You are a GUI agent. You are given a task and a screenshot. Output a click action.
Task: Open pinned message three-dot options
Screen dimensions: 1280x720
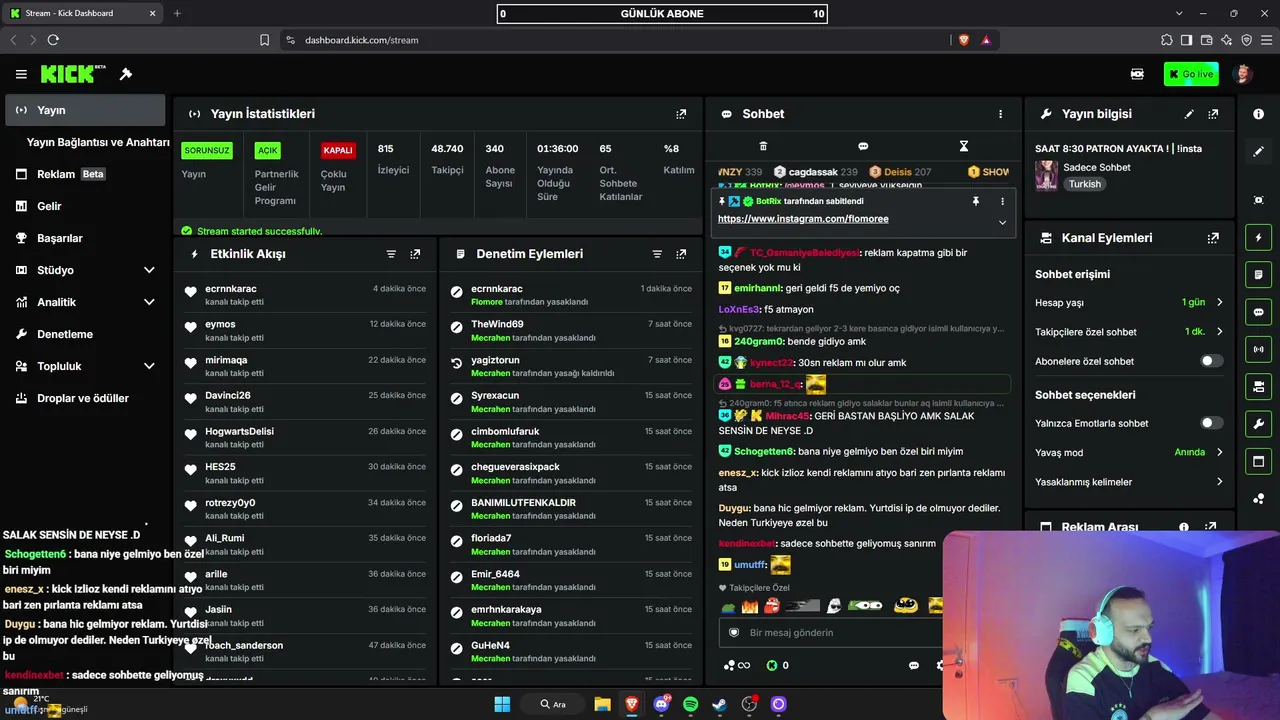pos(1002,201)
